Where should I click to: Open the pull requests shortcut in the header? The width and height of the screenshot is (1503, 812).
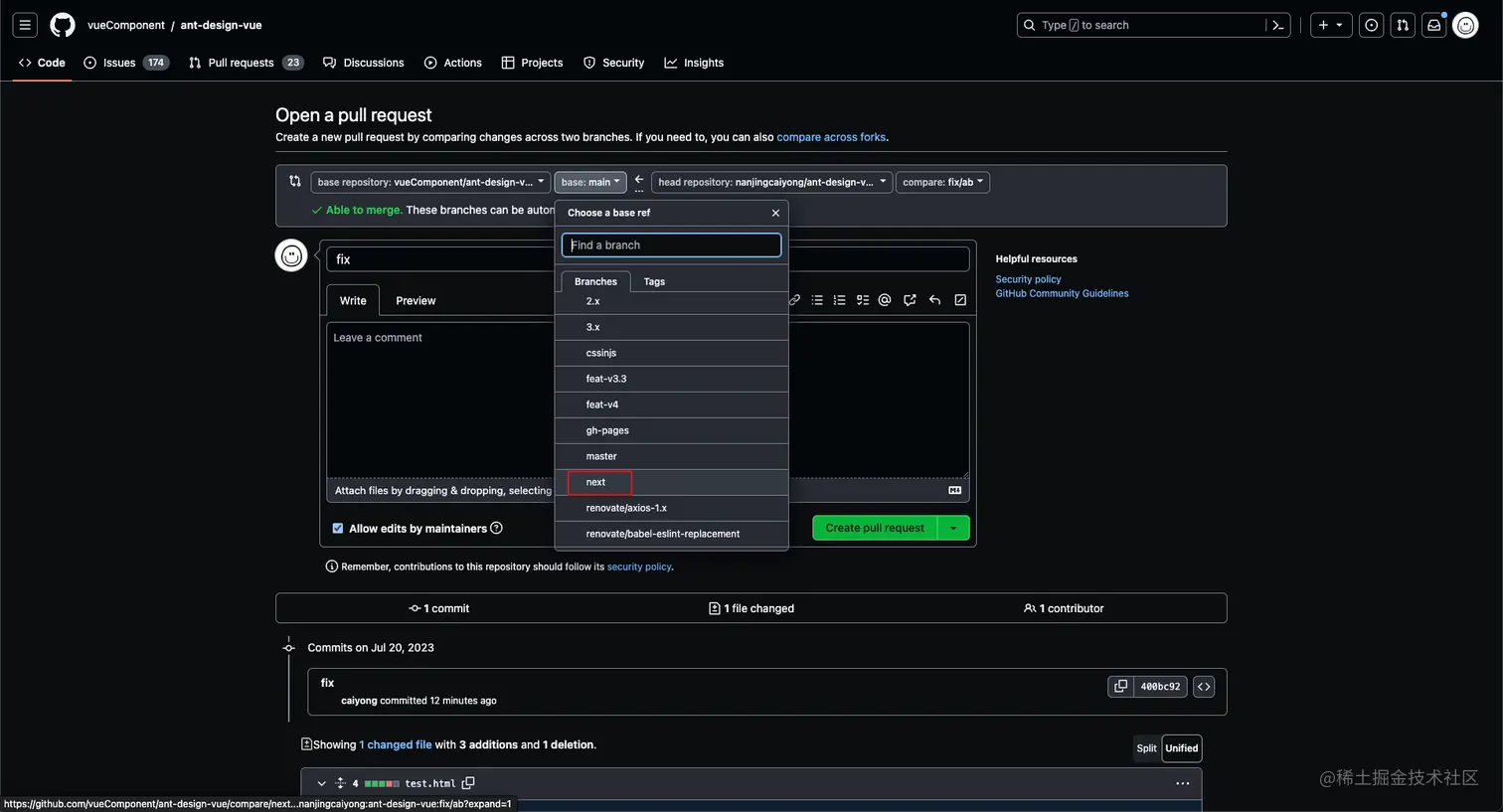click(1403, 25)
